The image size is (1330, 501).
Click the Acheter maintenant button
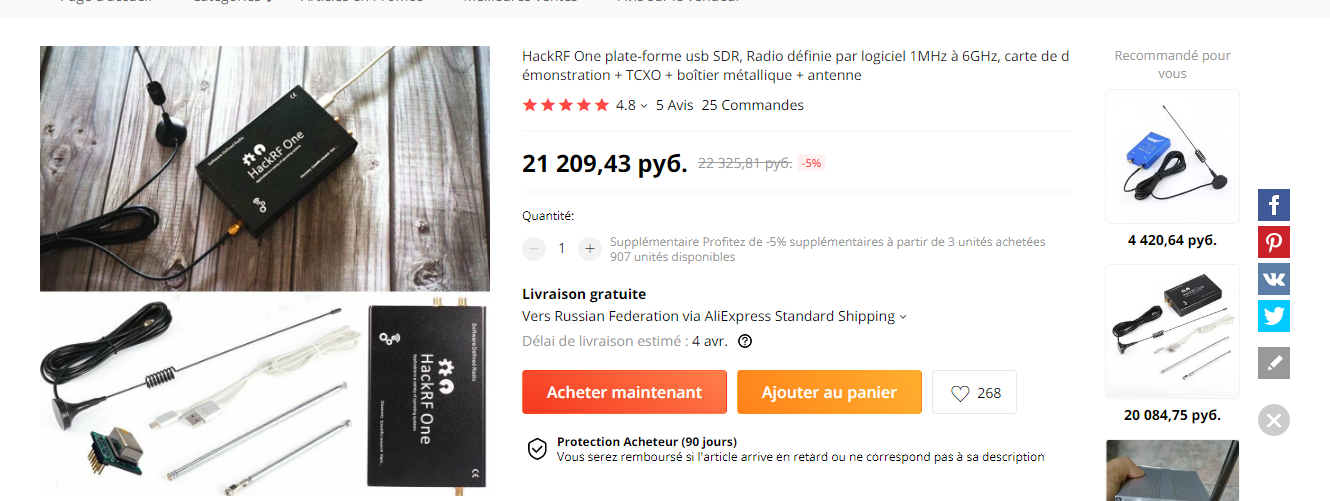[x=624, y=392]
